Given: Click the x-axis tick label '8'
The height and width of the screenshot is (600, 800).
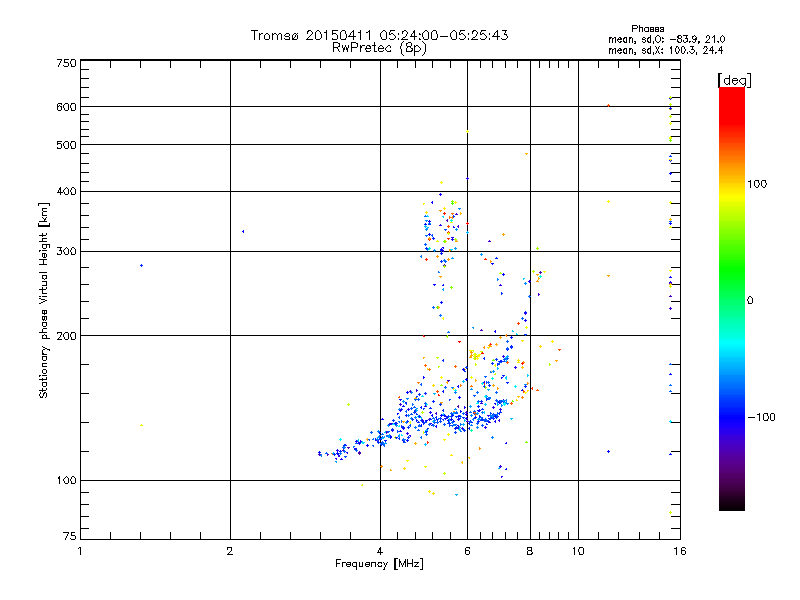Looking at the screenshot, I should point(530,551).
